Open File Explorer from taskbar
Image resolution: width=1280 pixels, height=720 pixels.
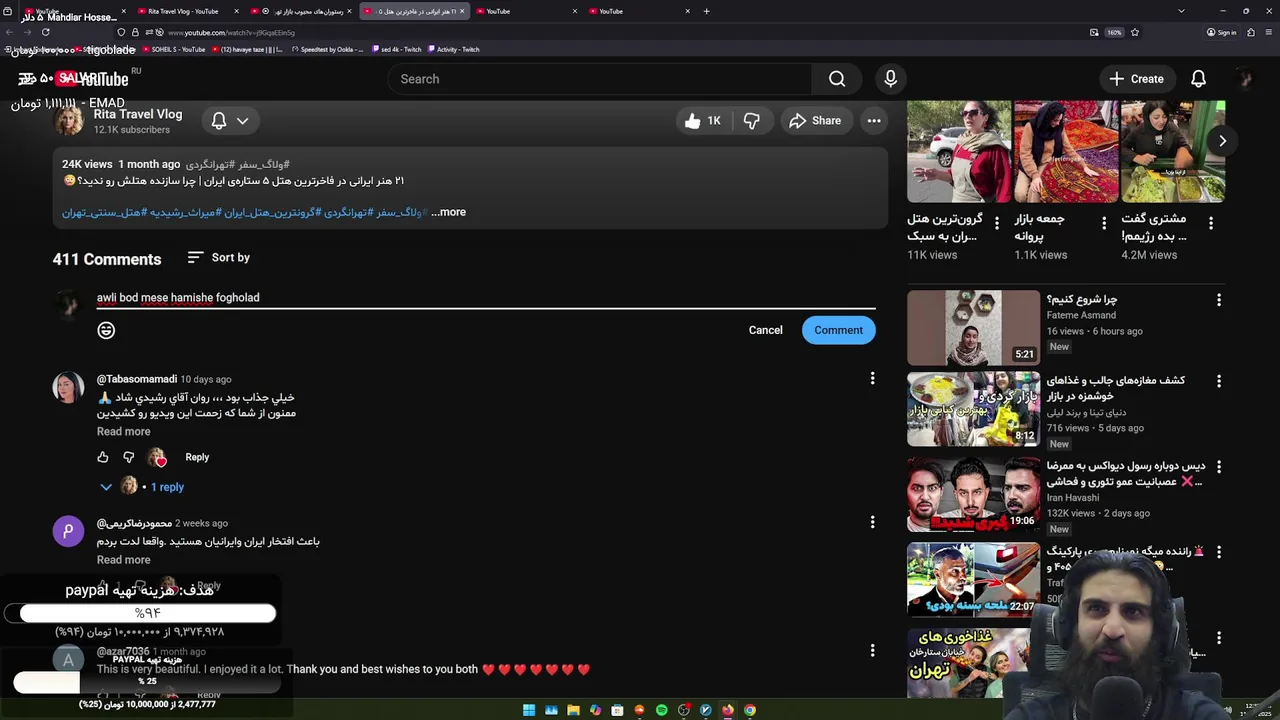pyautogui.click(x=573, y=710)
